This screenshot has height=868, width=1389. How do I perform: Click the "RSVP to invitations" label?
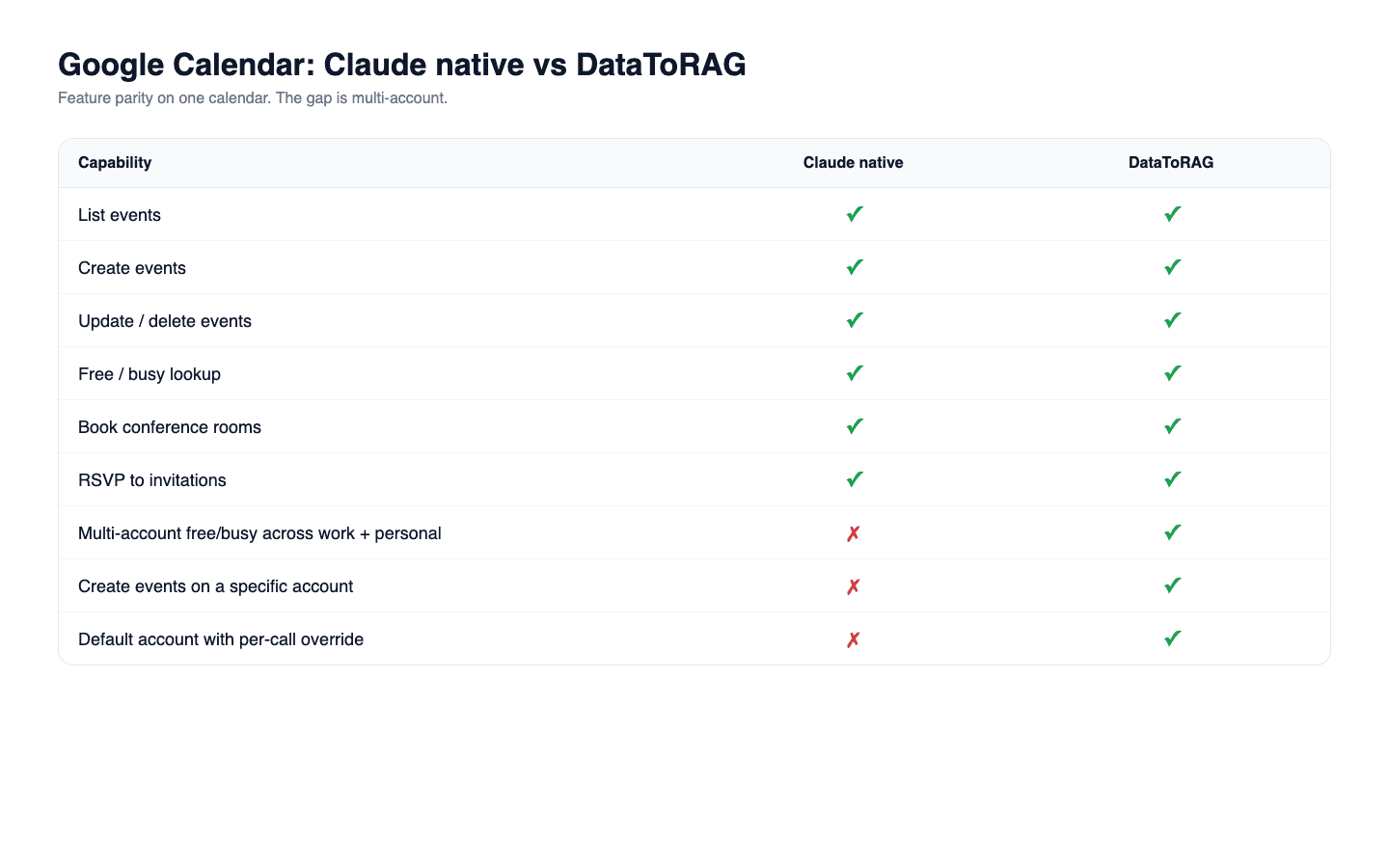coord(152,480)
